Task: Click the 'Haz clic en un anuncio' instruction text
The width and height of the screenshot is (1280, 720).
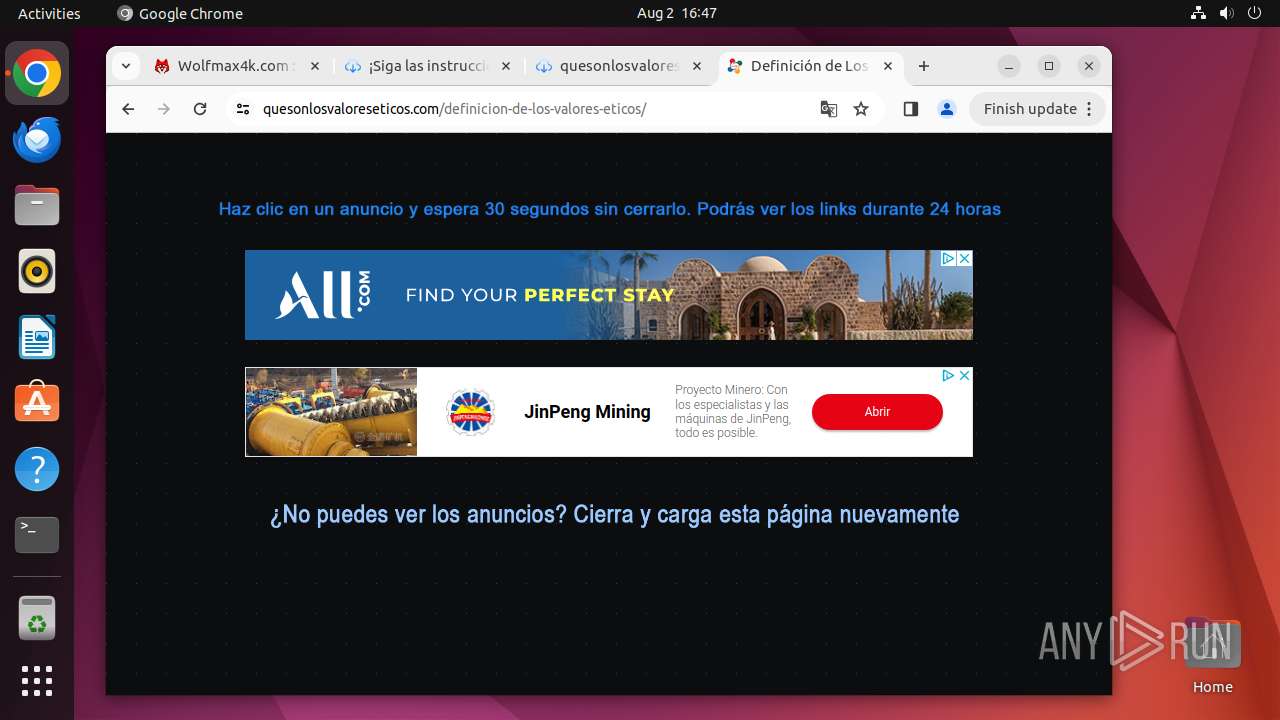Action: point(610,209)
